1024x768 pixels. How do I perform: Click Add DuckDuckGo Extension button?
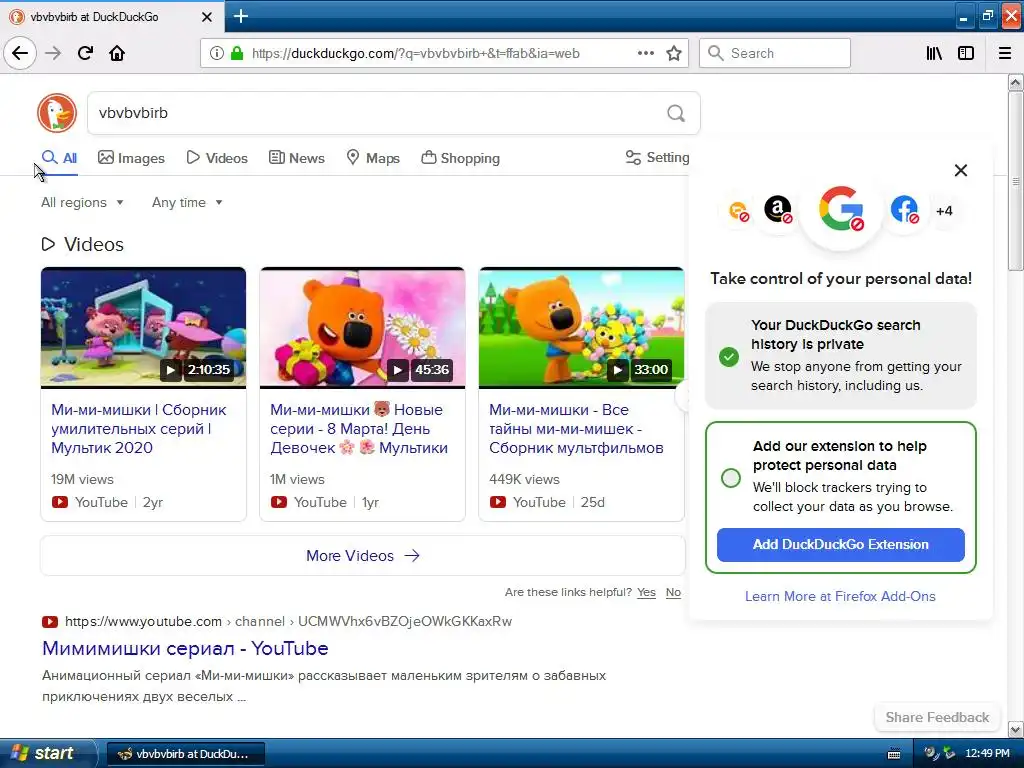tap(840, 545)
